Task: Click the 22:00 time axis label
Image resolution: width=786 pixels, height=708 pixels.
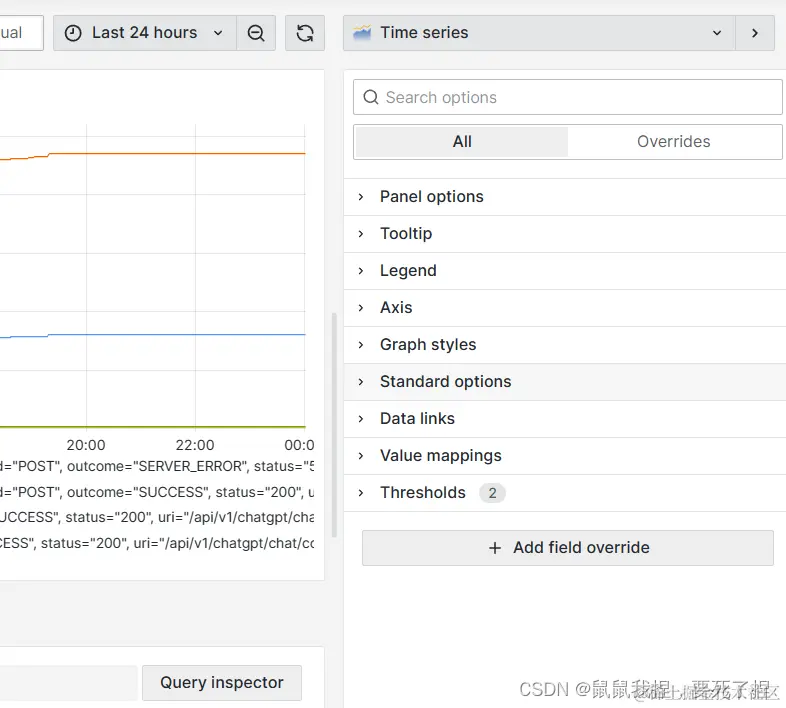Action: (x=195, y=445)
